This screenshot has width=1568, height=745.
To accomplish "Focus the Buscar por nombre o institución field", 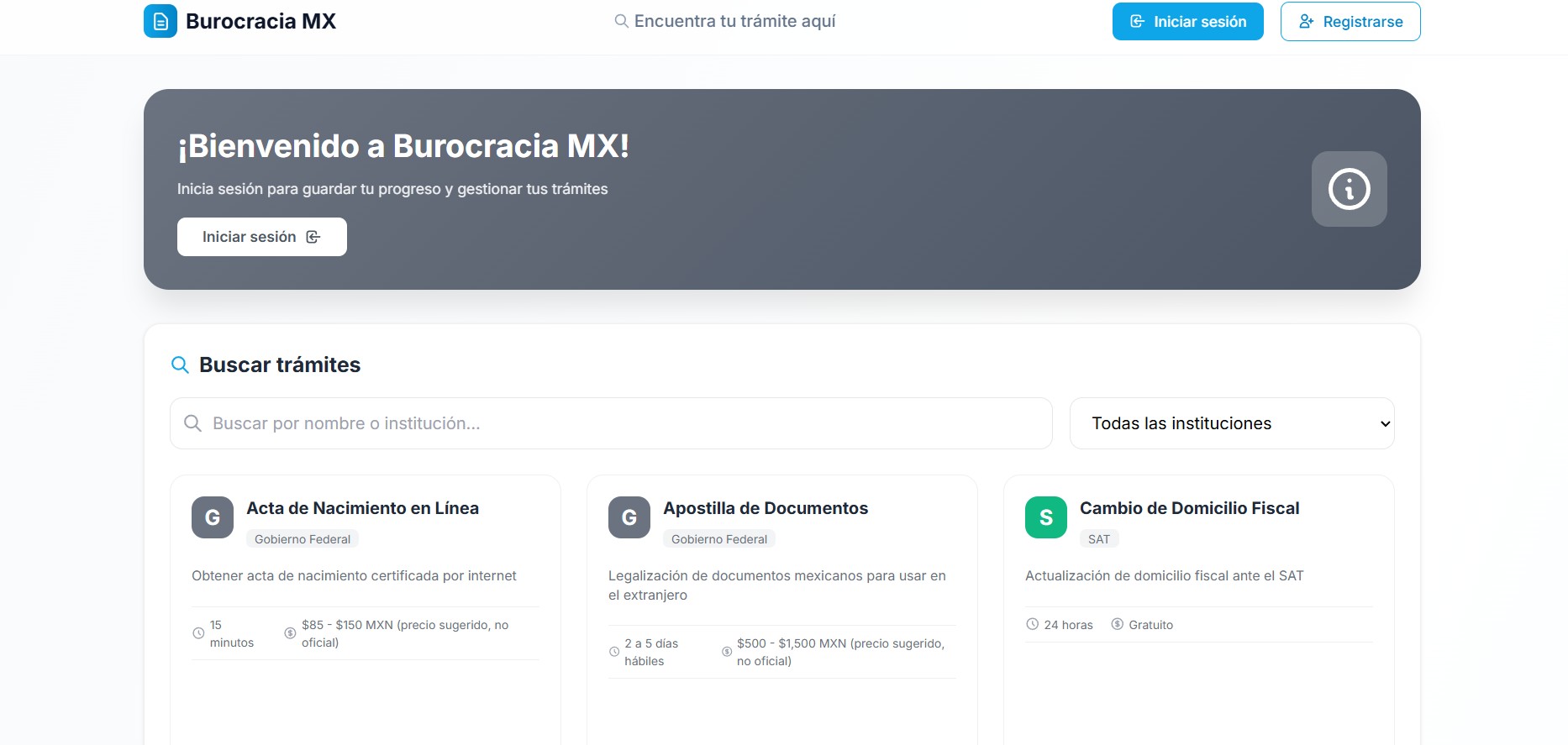I will pyautogui.click(x=611, y=423).
